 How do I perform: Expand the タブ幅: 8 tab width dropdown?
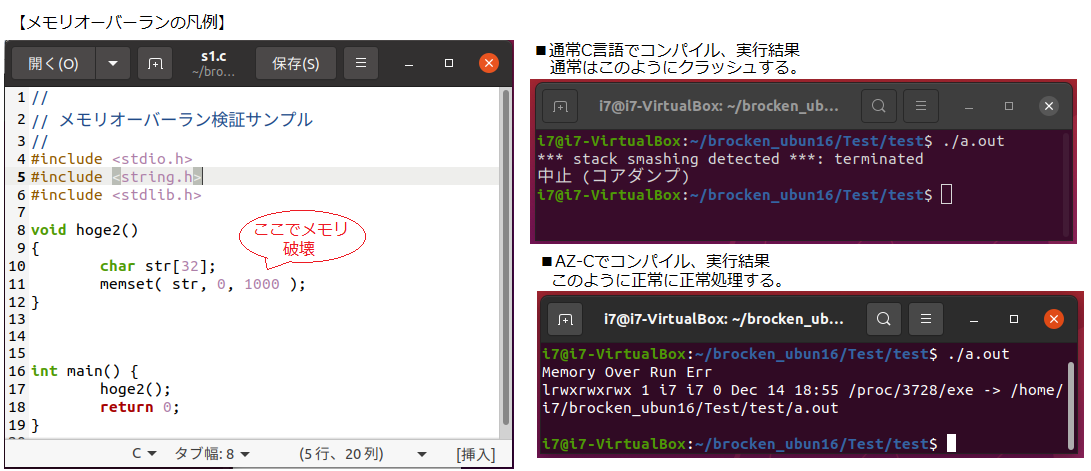[212, 454]
